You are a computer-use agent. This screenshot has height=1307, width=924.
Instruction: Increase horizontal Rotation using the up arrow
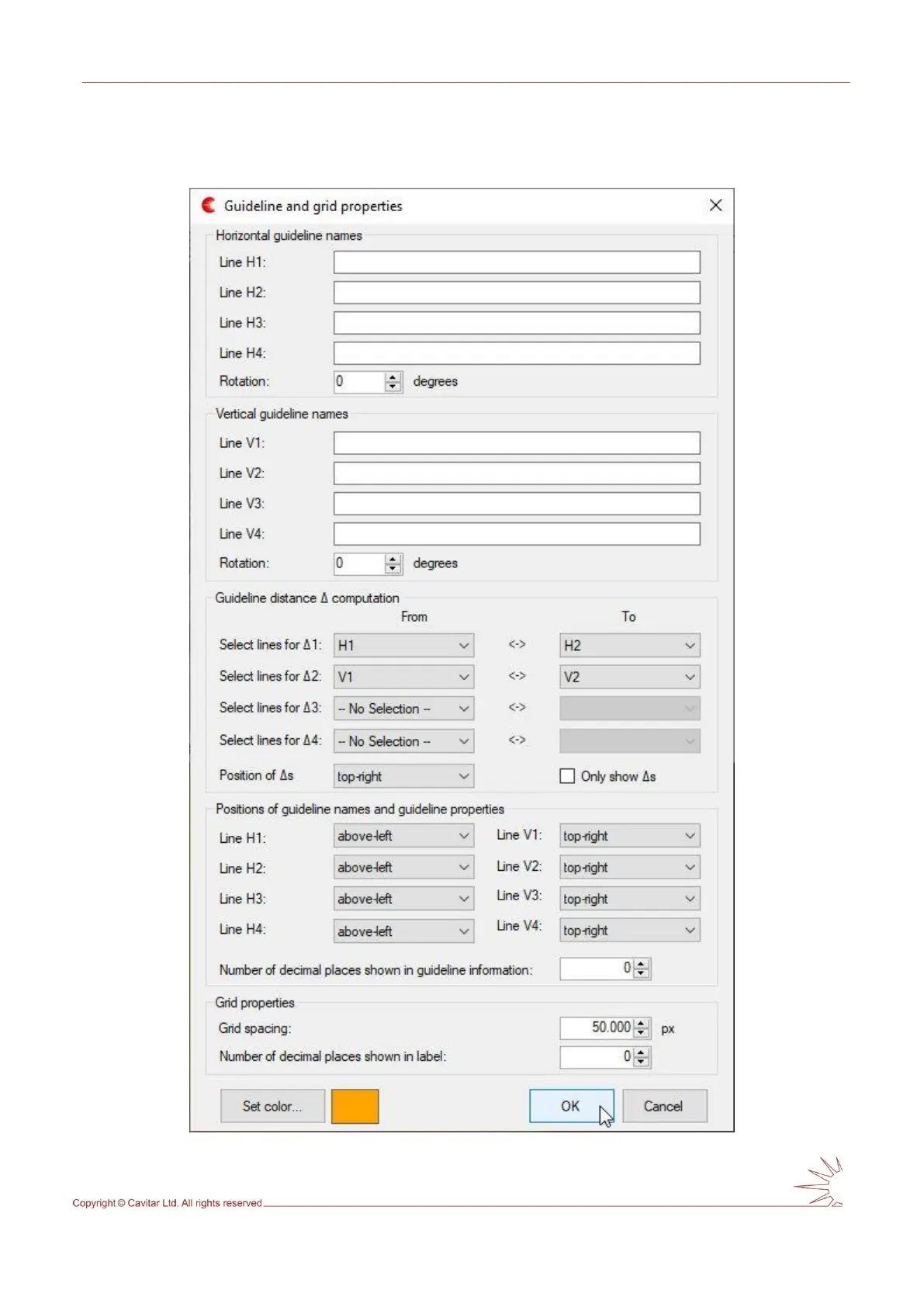(x=393, y=377)
